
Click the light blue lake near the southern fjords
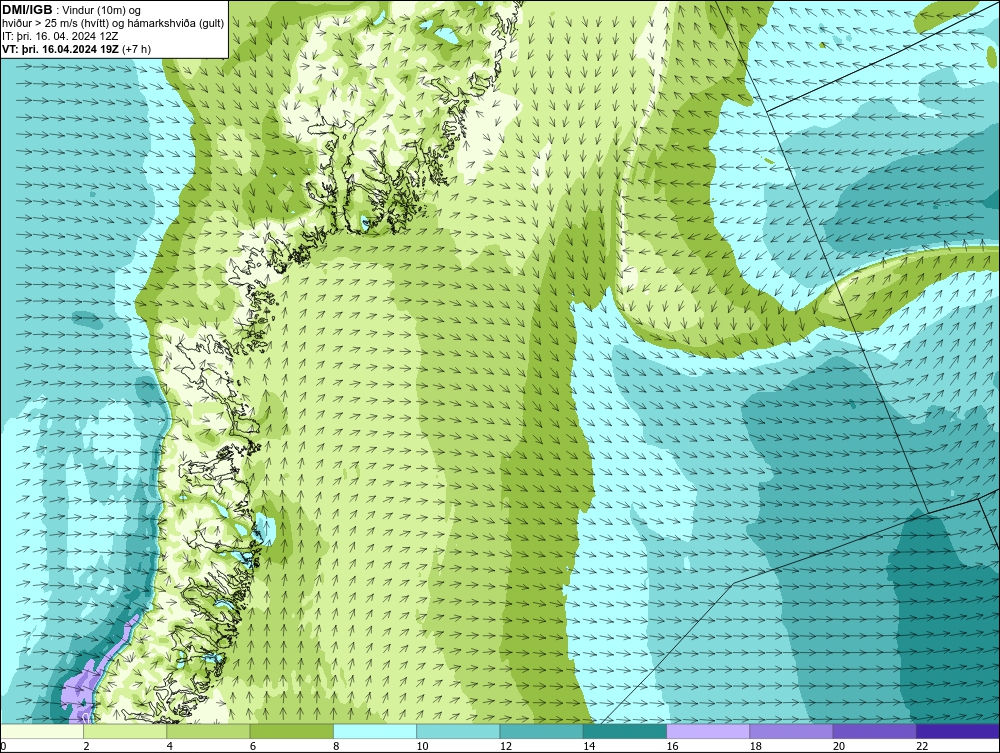click(x=265, y=529)
